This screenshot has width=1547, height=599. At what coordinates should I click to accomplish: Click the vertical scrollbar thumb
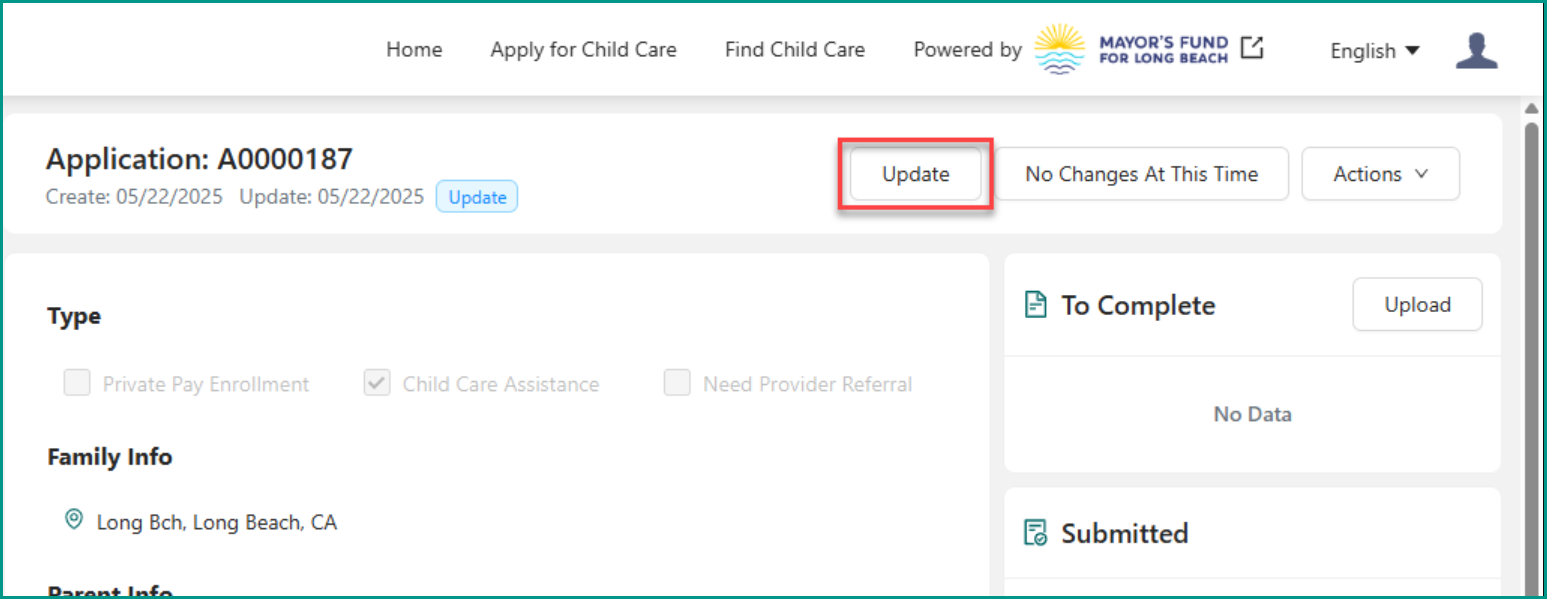click(1531, 350)
